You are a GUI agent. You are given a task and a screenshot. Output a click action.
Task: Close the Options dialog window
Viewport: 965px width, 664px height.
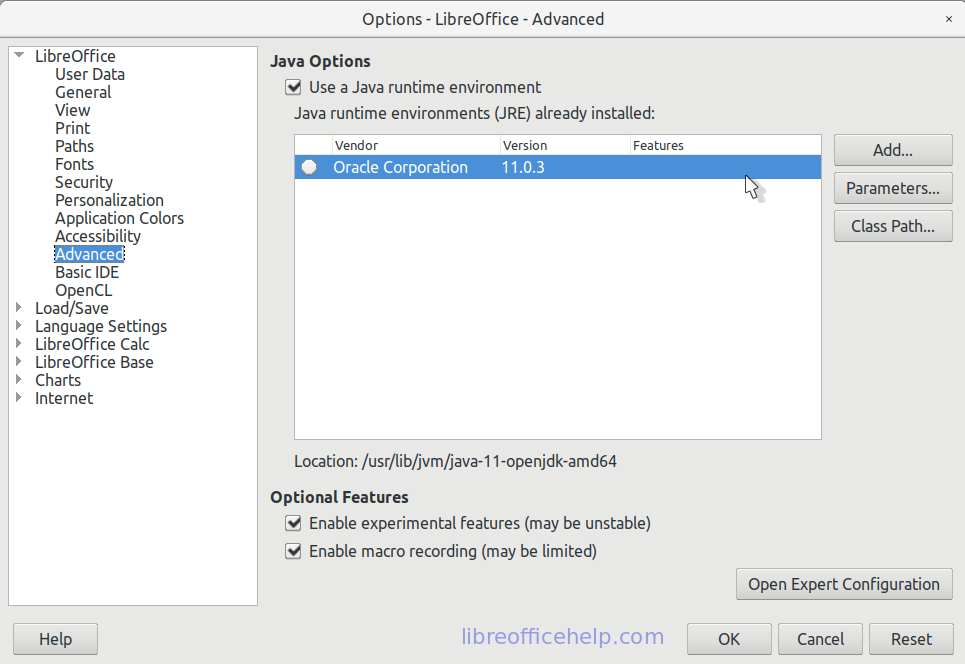948,19
